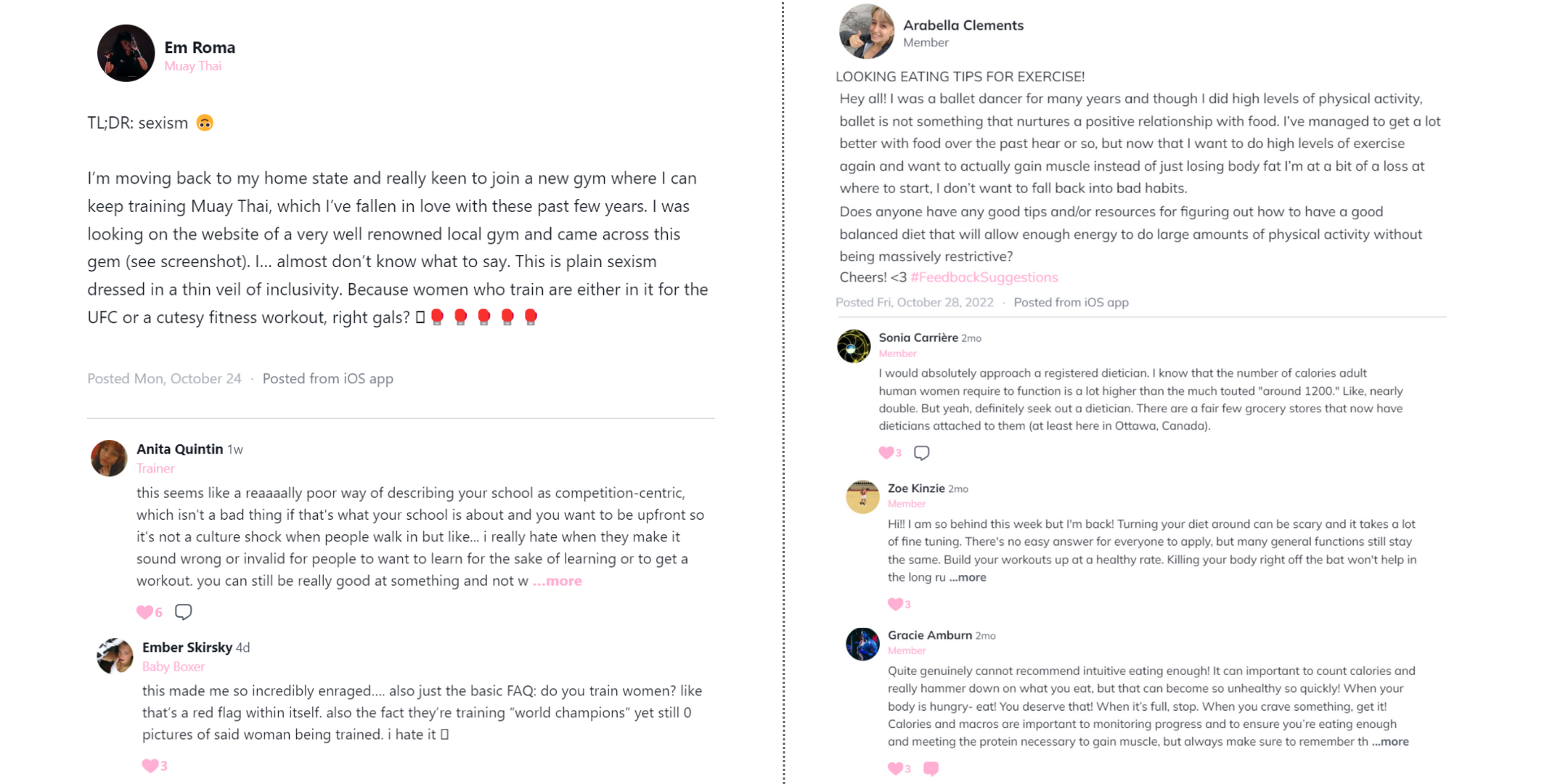Expand Zoe Kinzie's truncated comment

pos(968,577)
